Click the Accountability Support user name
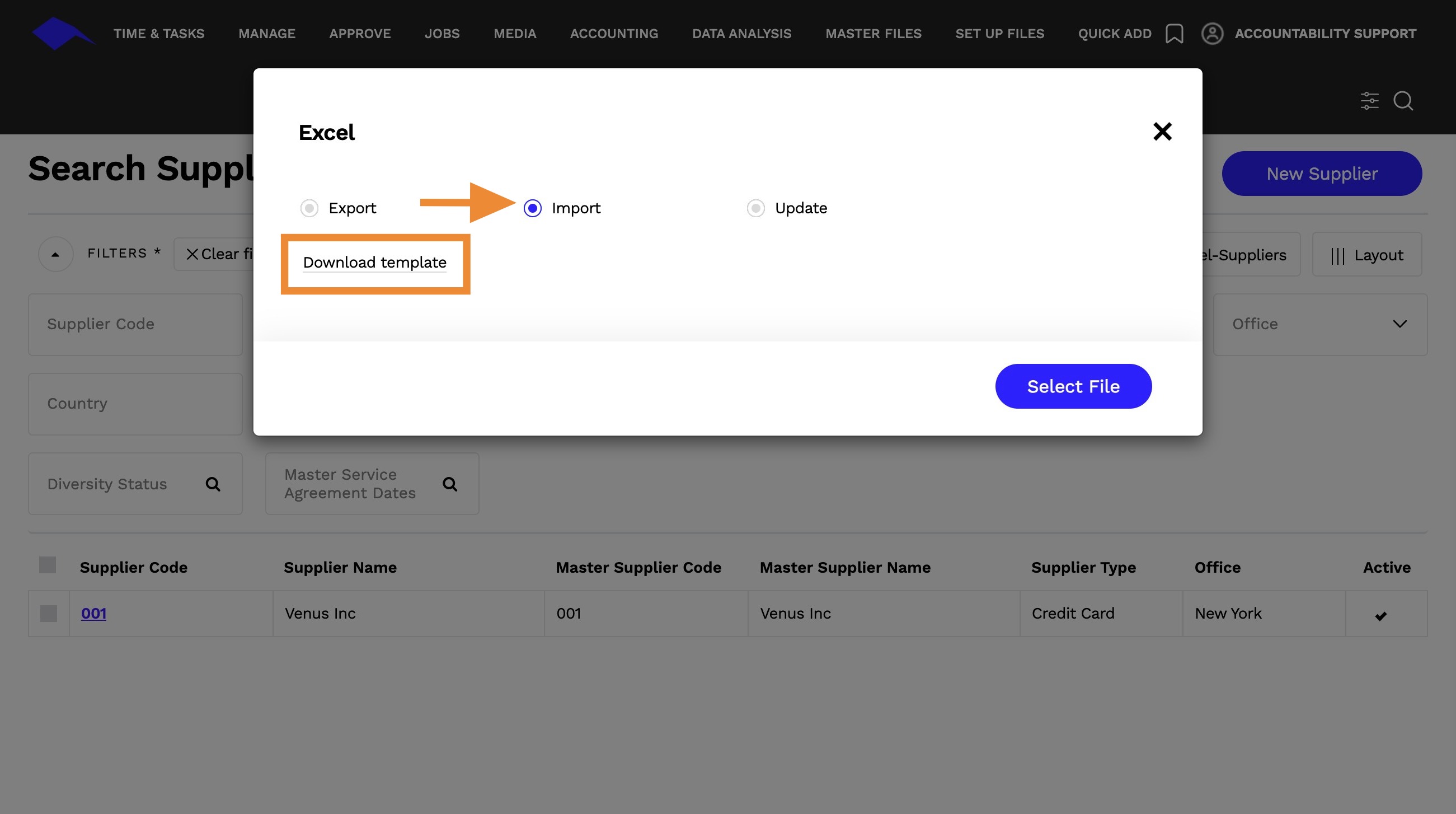 click(1326, 34)
